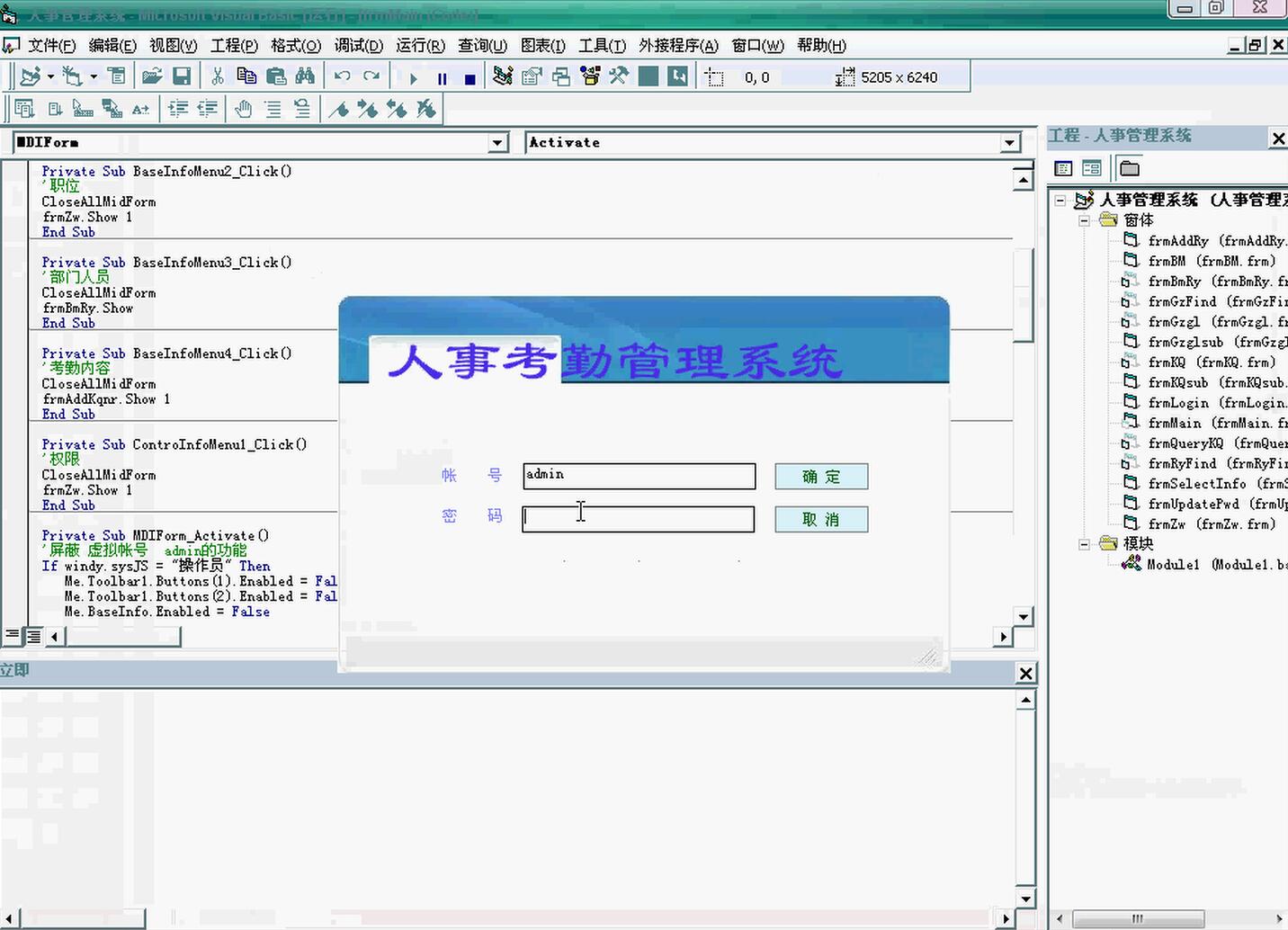Click the Comment Block icon
Screen dimensions: 1288x930
click(273, 109)
